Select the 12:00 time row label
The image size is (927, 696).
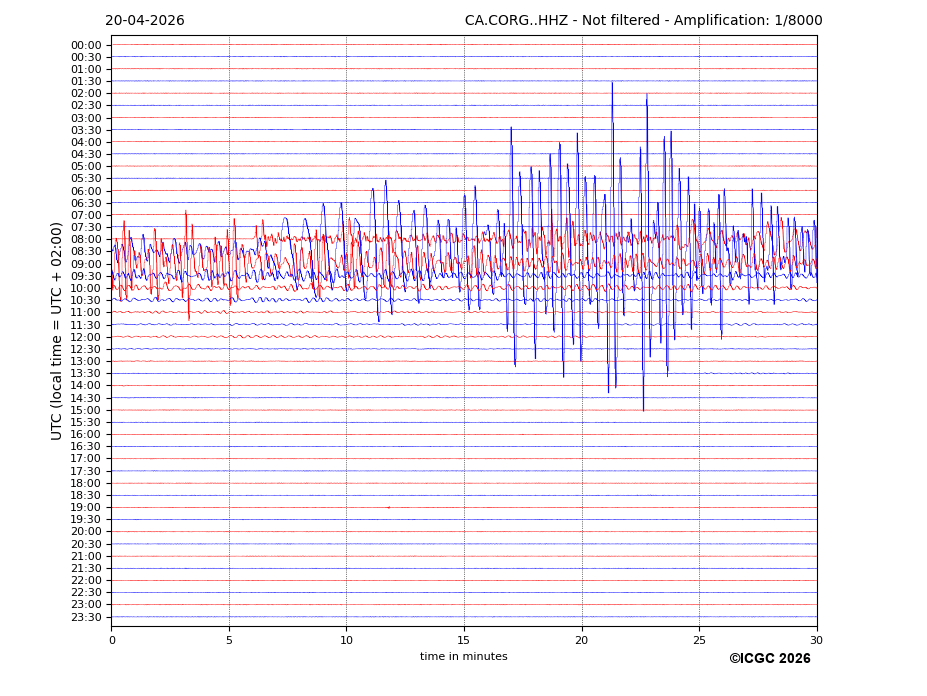(x=86, y=337)
